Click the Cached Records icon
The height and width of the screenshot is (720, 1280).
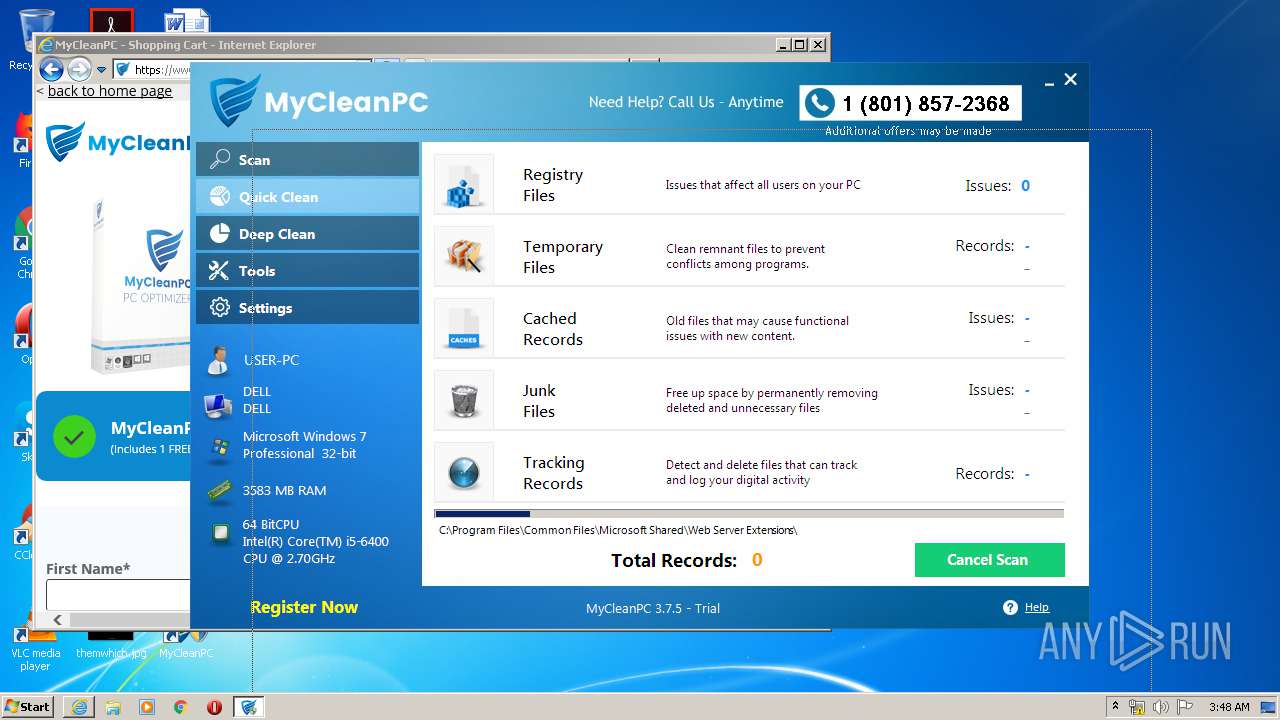click(464, 328)
